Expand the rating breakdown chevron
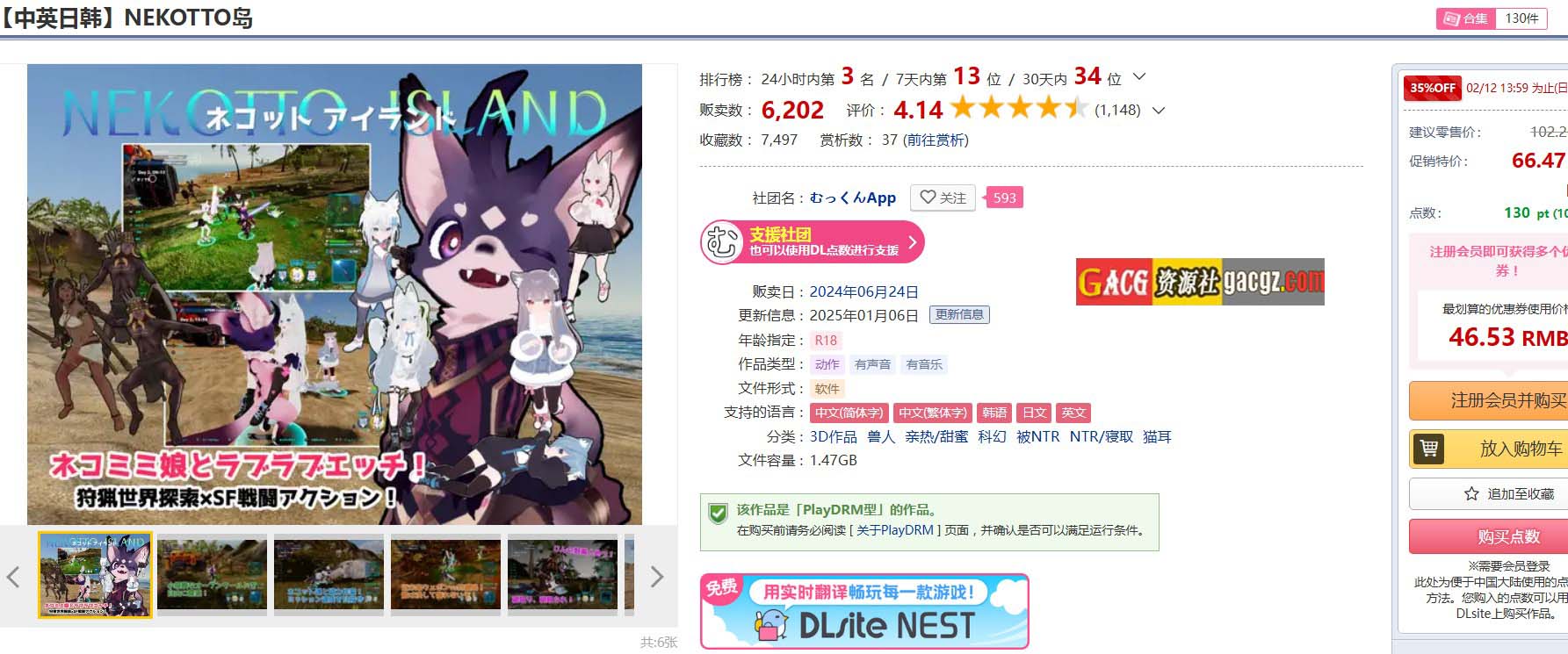Screen dimensions: 1568x654 [x=1159, y=111]
